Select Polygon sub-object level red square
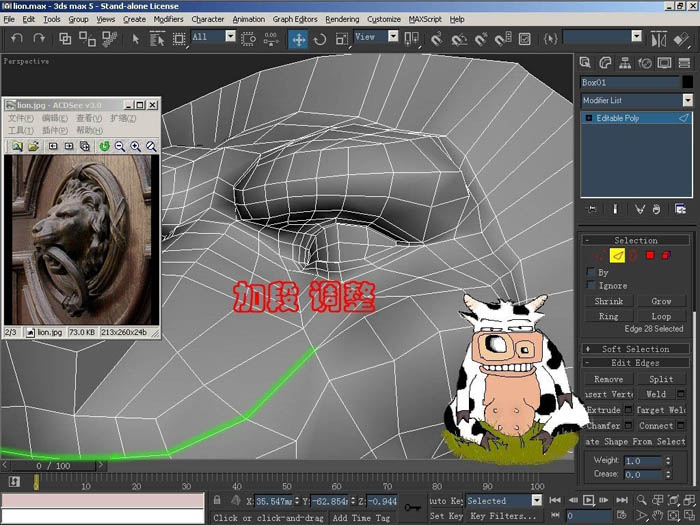Image resolution: width=700 pixels, height=525 pixels. pos(650,255)
